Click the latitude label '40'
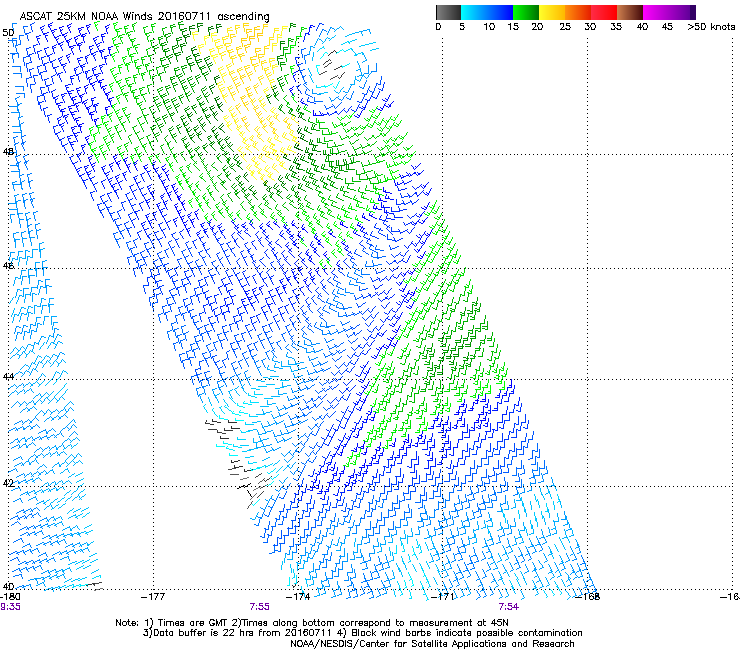The width and height of the screenshot is (740, 650). [x=8, y=586]
